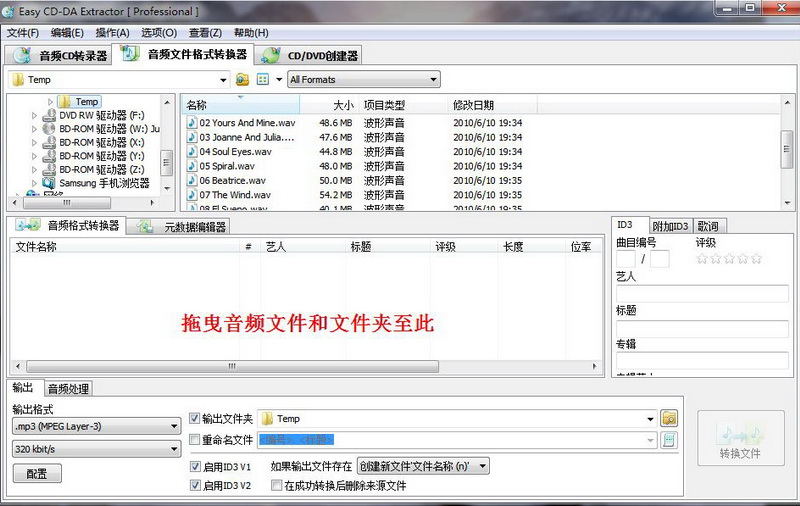Toggle the 启用ID3 V1 checkbox
The height and width of the screenshot is (506, 800).
(x=195, y=466)
